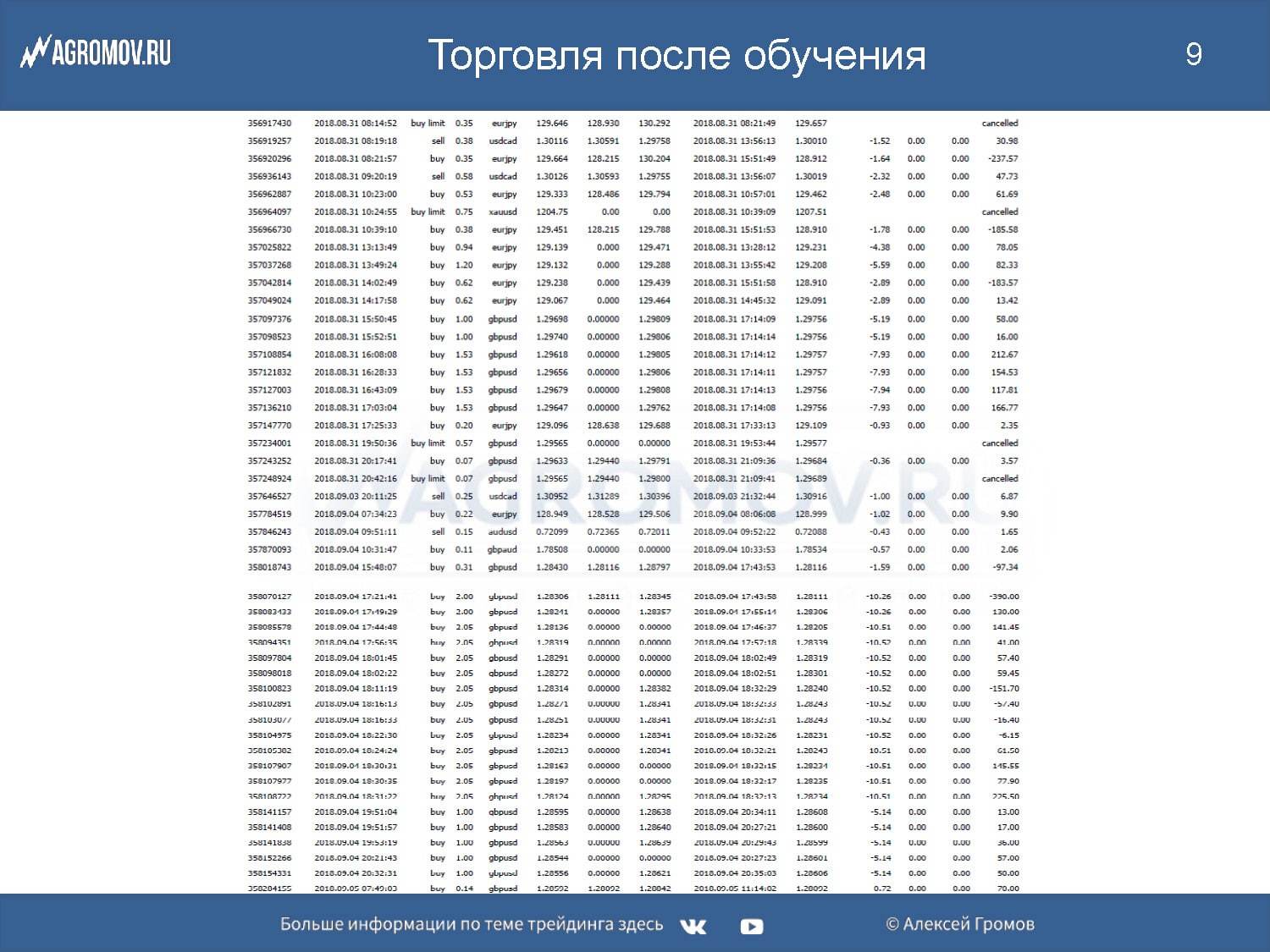Click 'cancelled' in row 356964097
This screenshot has height=952, width=1270.
[1000, 212]
